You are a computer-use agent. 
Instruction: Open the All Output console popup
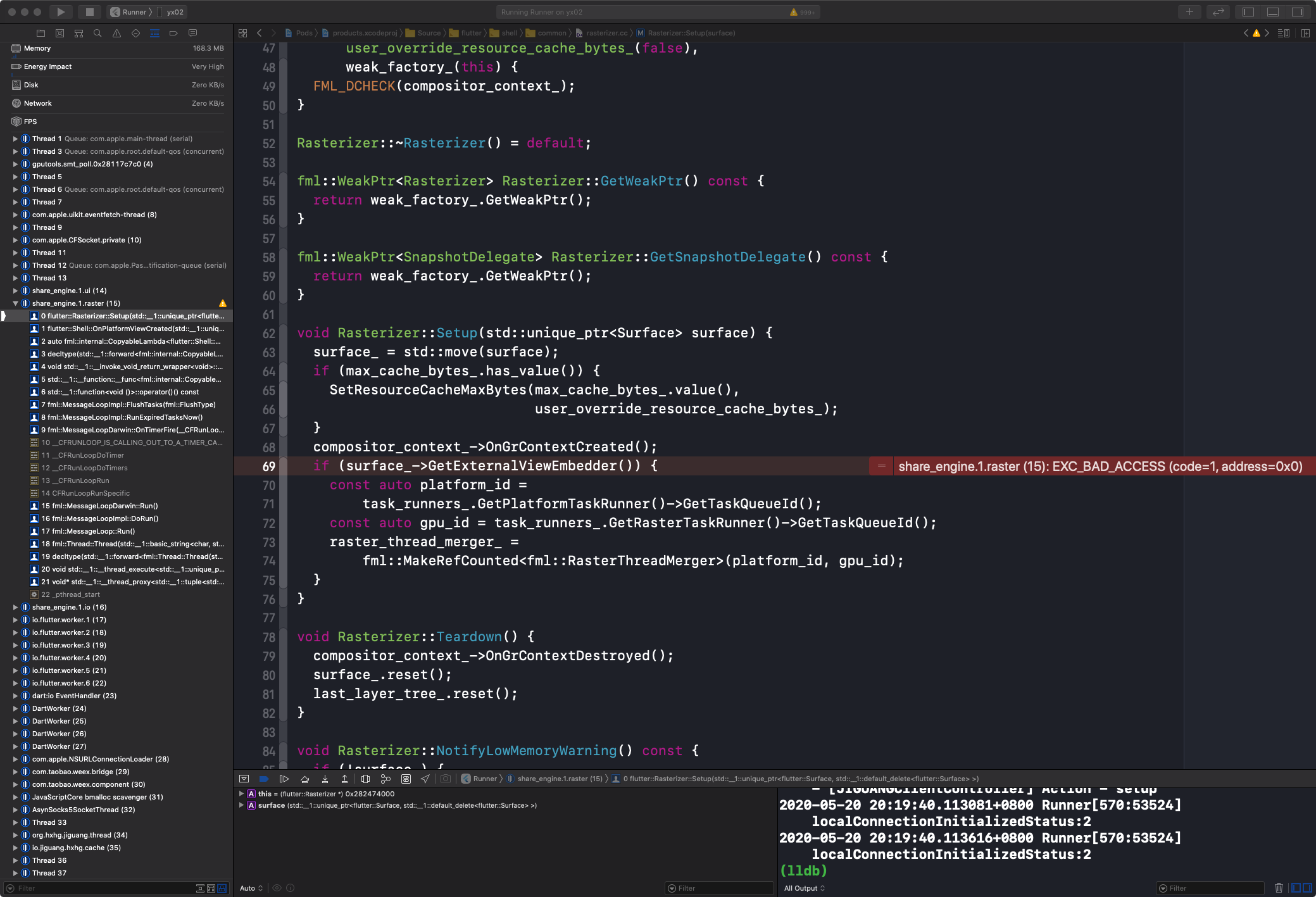tap(805, 888)
